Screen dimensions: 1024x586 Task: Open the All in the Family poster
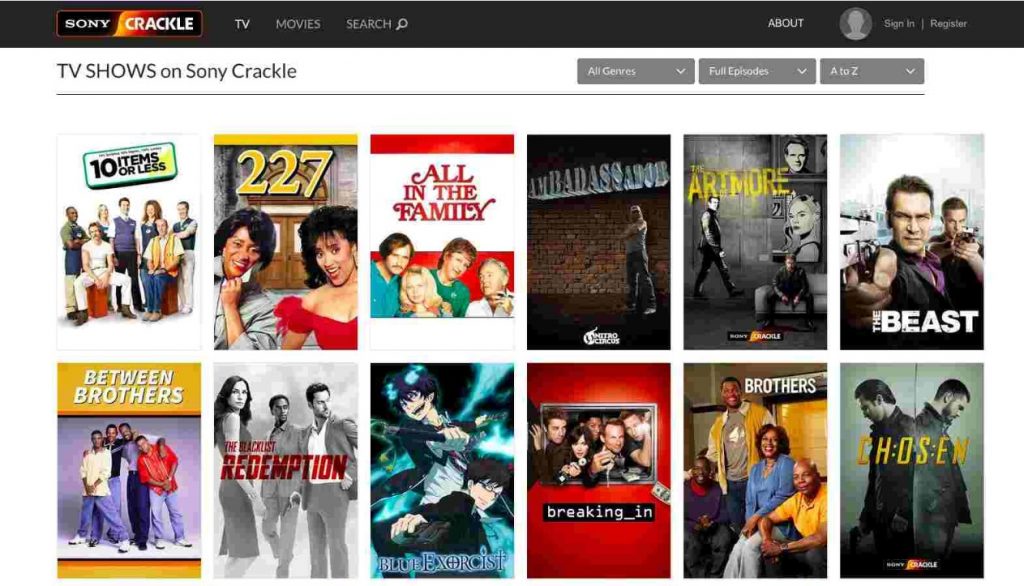point(442,242)
